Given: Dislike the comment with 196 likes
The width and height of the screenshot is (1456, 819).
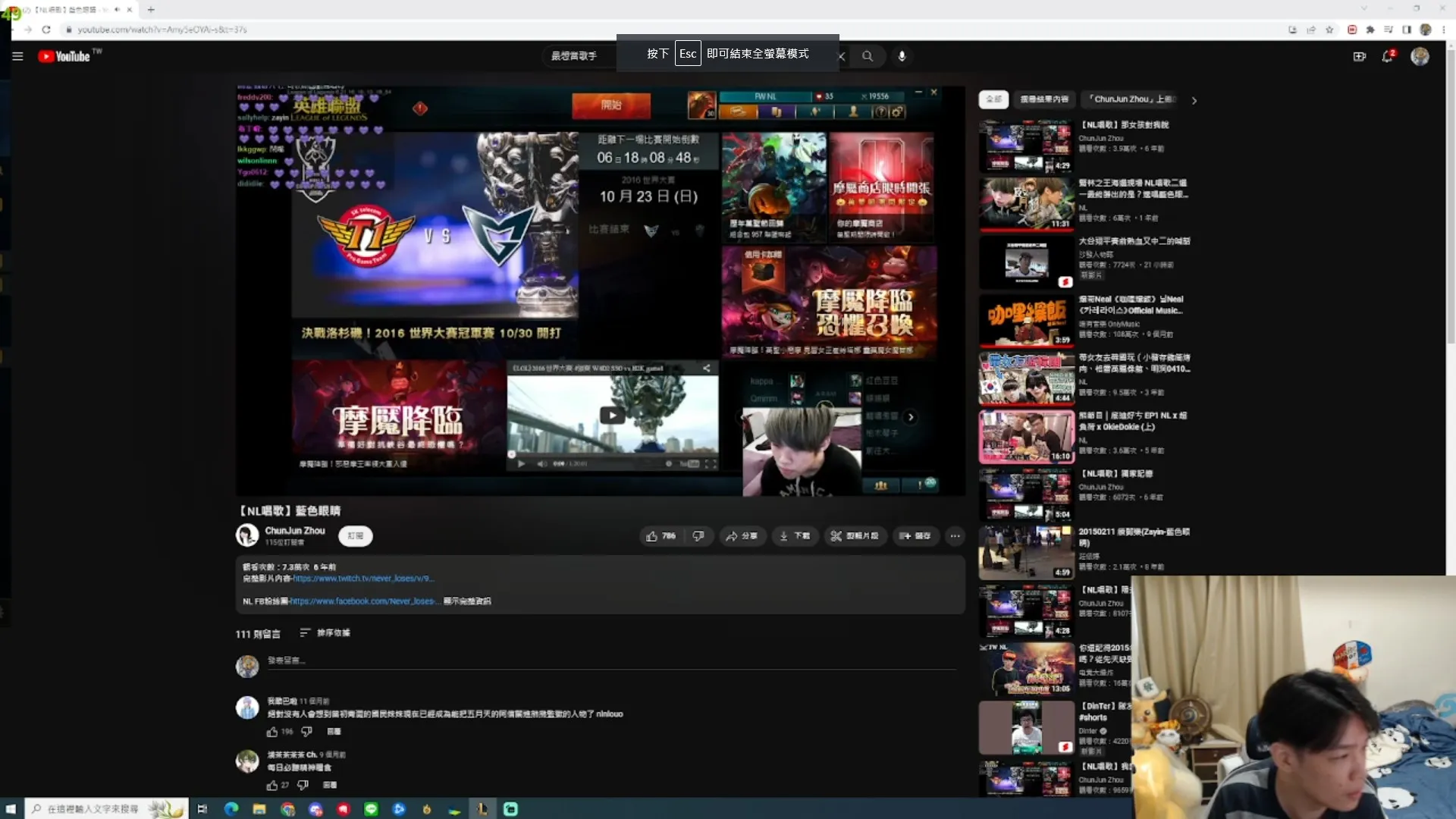Looking at the screenshot, I should click(306, 732).
